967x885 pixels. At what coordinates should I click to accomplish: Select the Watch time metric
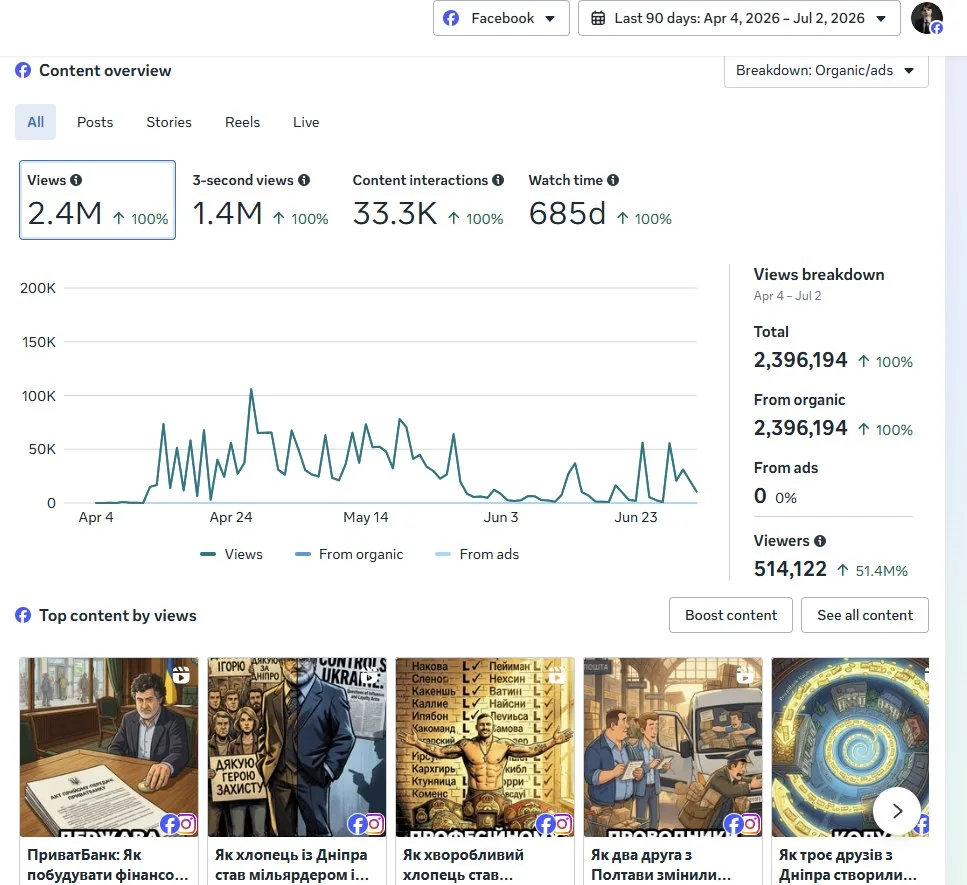[600, 200]
